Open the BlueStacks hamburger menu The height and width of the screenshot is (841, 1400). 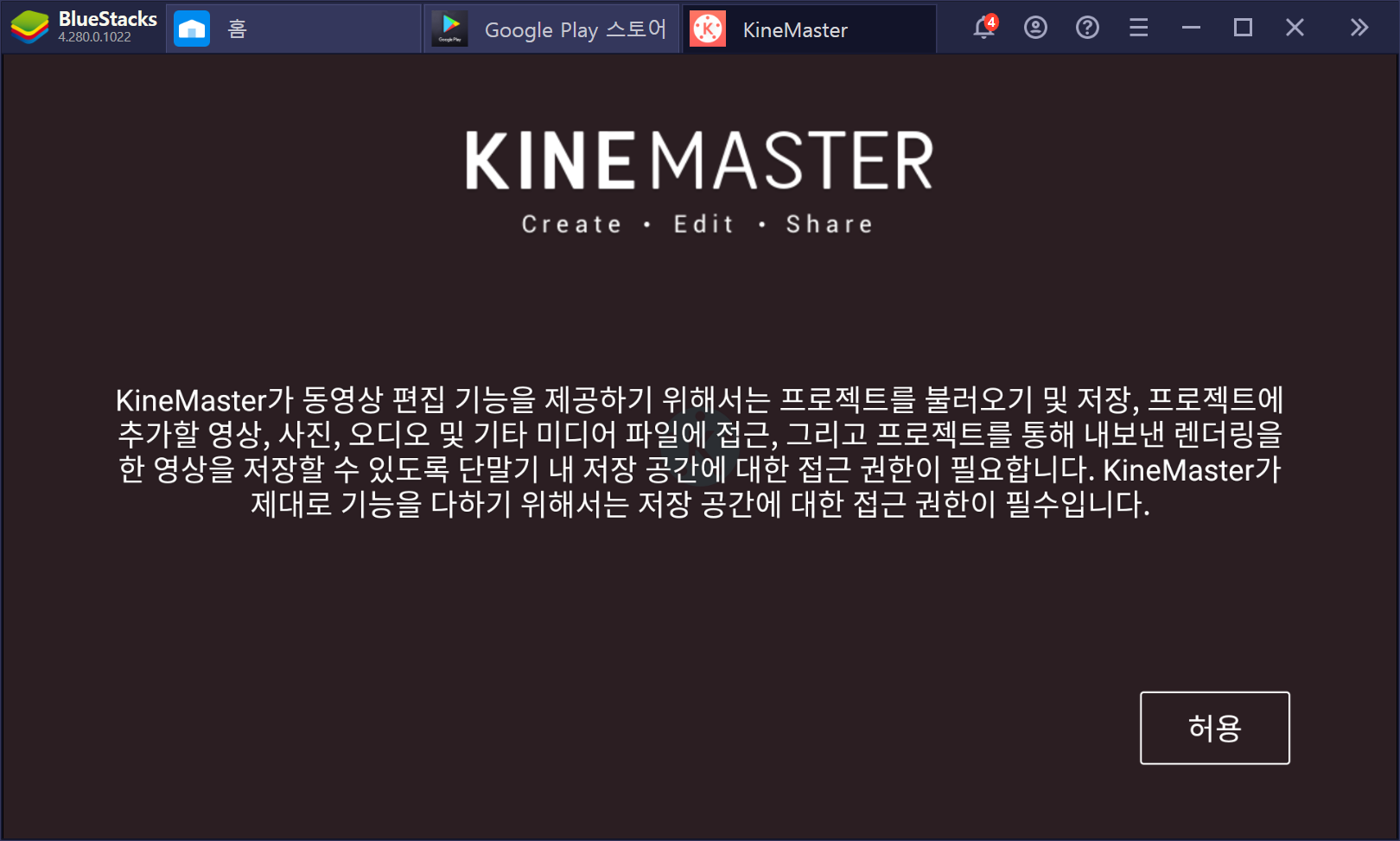[1139, 28]
